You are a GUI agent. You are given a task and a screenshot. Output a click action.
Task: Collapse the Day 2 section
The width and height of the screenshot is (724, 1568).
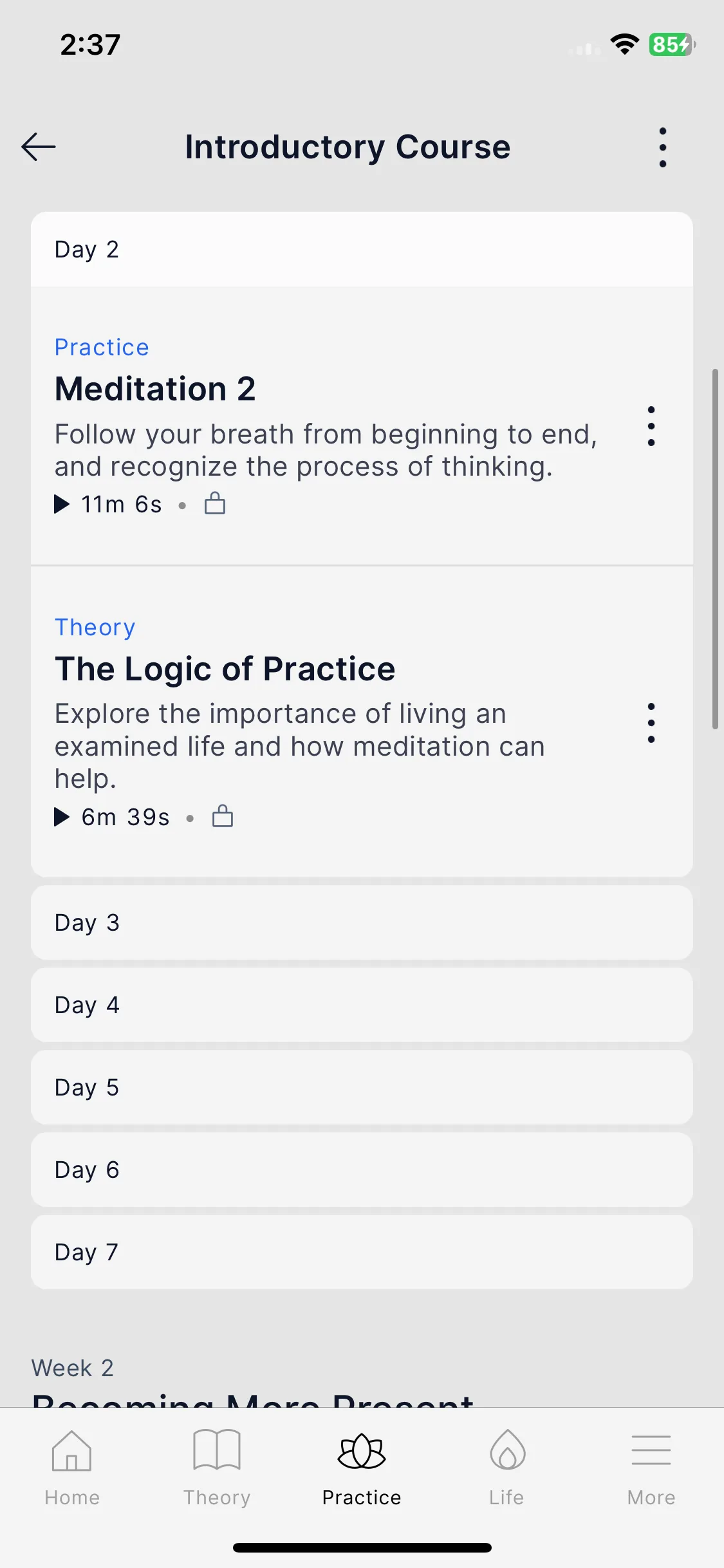(362, 250)
